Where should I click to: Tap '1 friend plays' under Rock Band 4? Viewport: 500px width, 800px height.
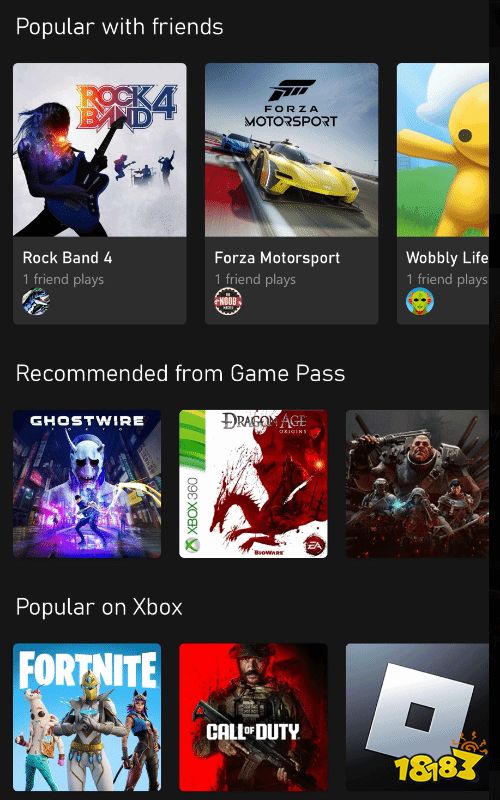tap(63, 279)
